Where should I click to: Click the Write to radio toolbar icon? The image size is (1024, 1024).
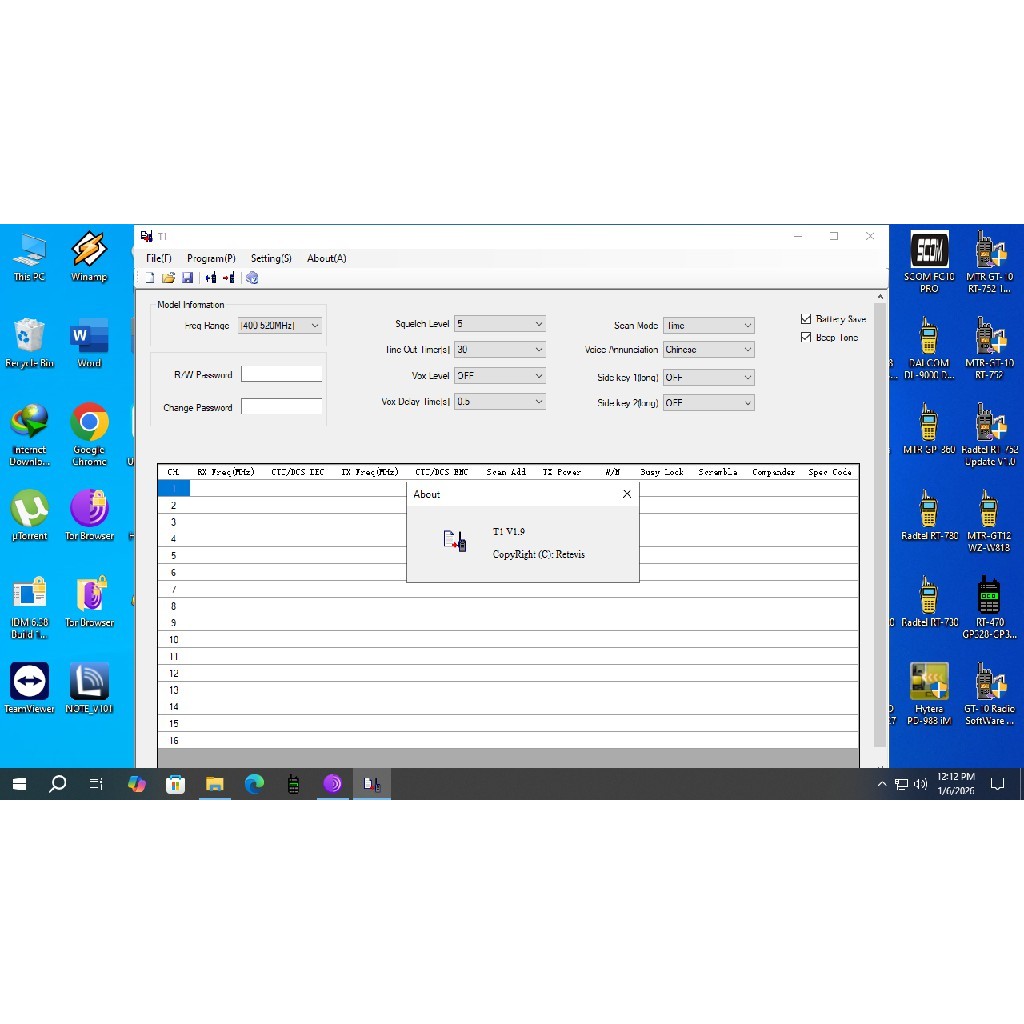(x=231, y=278)
